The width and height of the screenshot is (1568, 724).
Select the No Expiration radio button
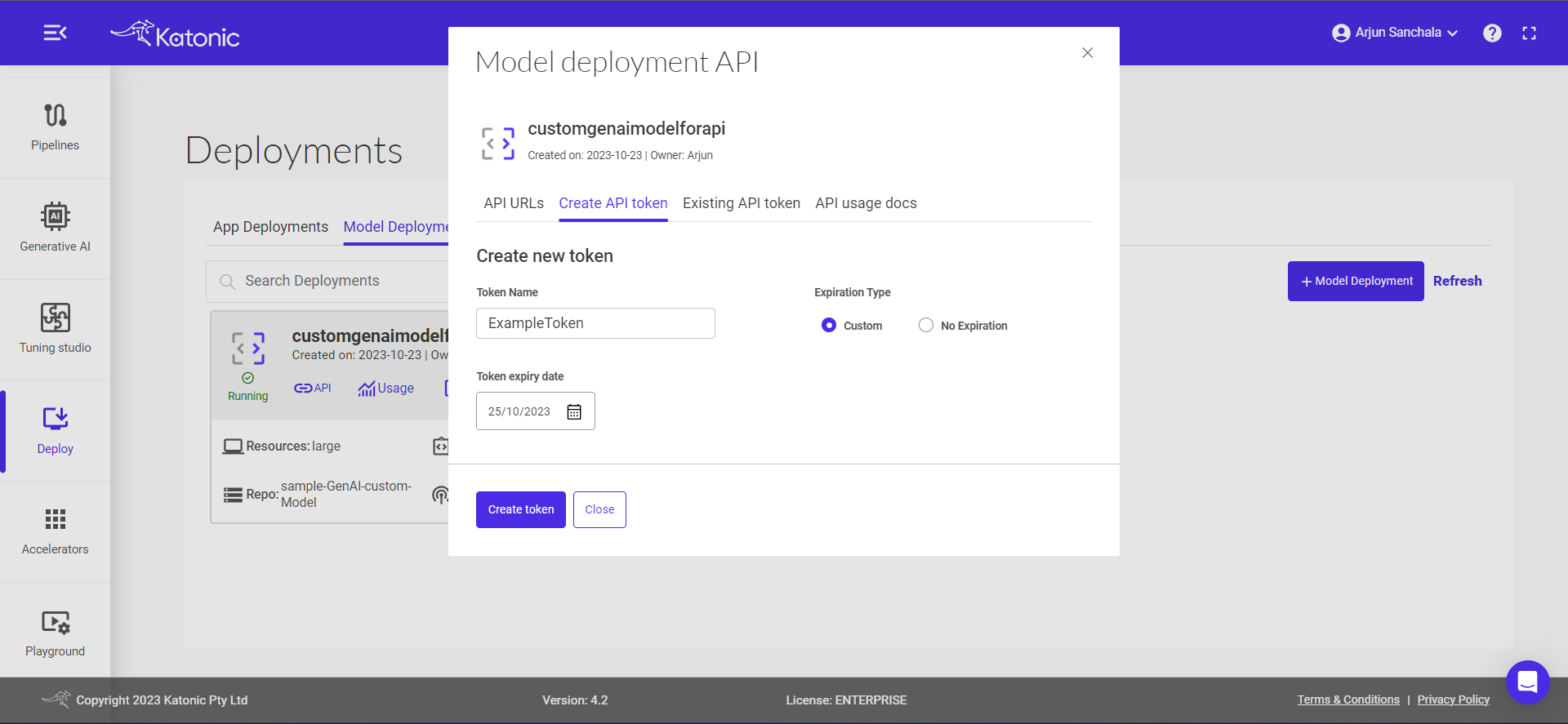click(925, 325)
